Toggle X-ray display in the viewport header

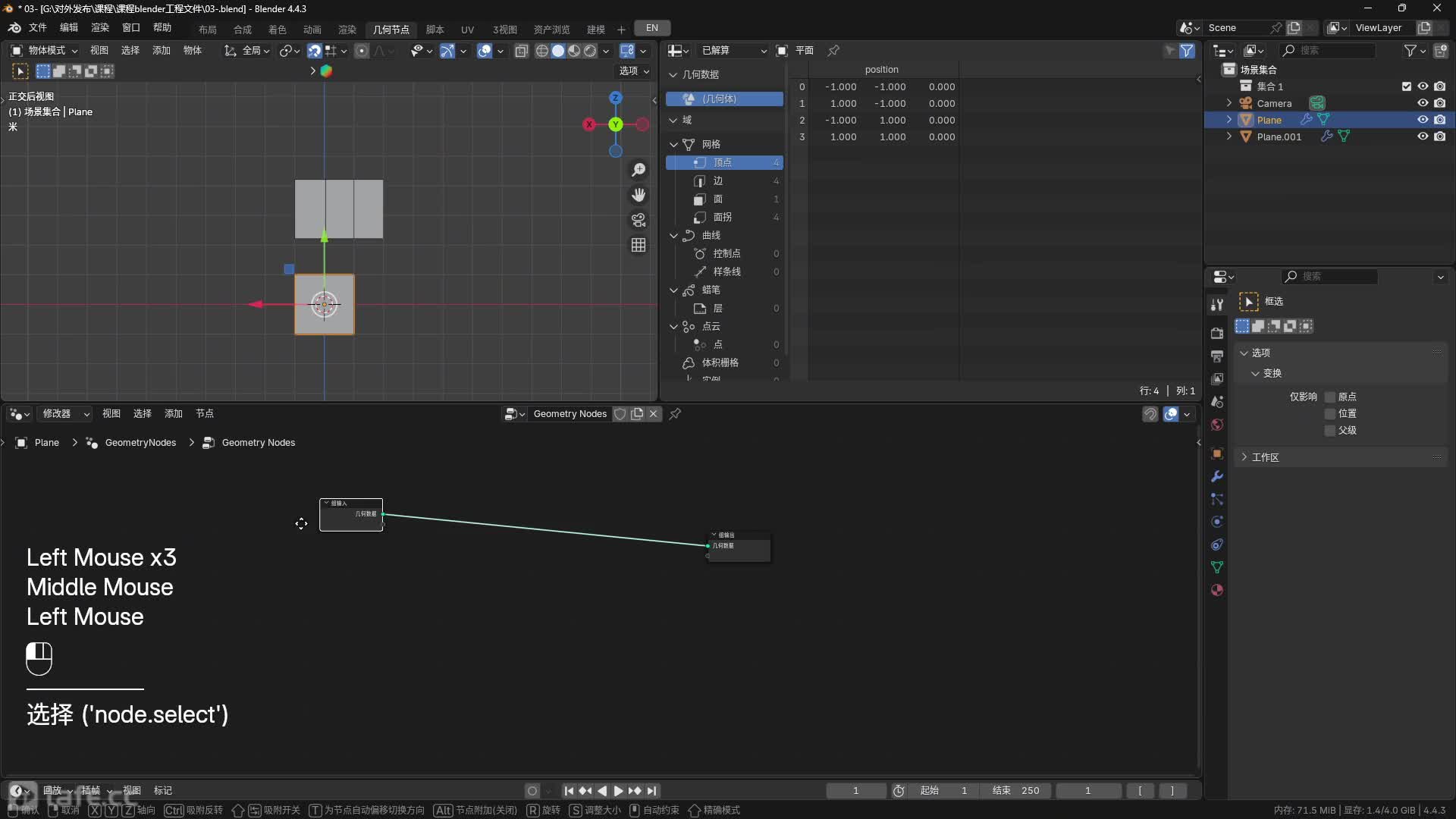click(x=521, y=51)
